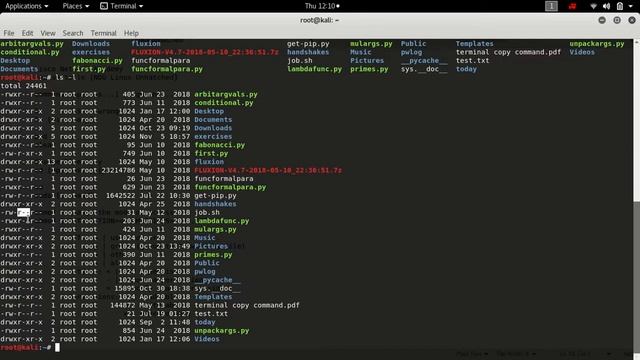Open the Applications menu in top bar
640x360 pixels.
point(27,6)
